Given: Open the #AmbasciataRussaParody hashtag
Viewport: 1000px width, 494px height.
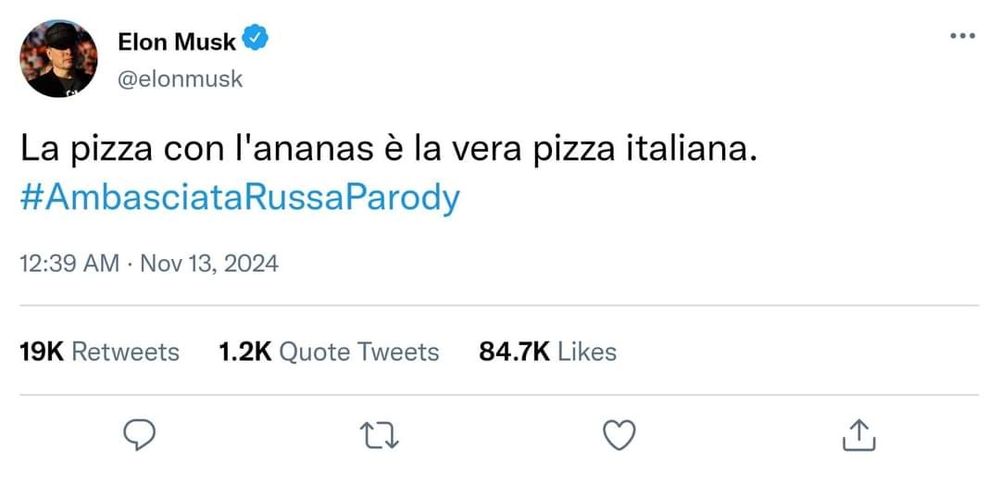Looking at the screenshot, I should coord(240,197).
